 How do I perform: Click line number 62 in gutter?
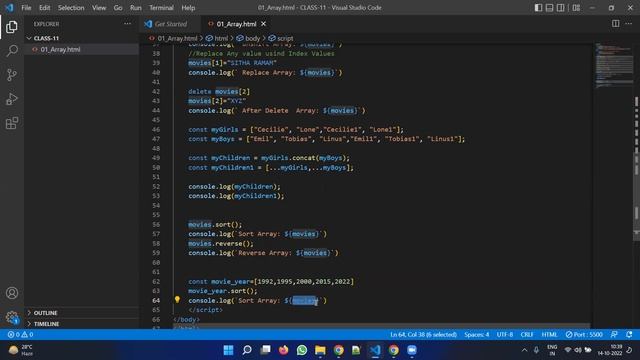(x=156, y=281)
